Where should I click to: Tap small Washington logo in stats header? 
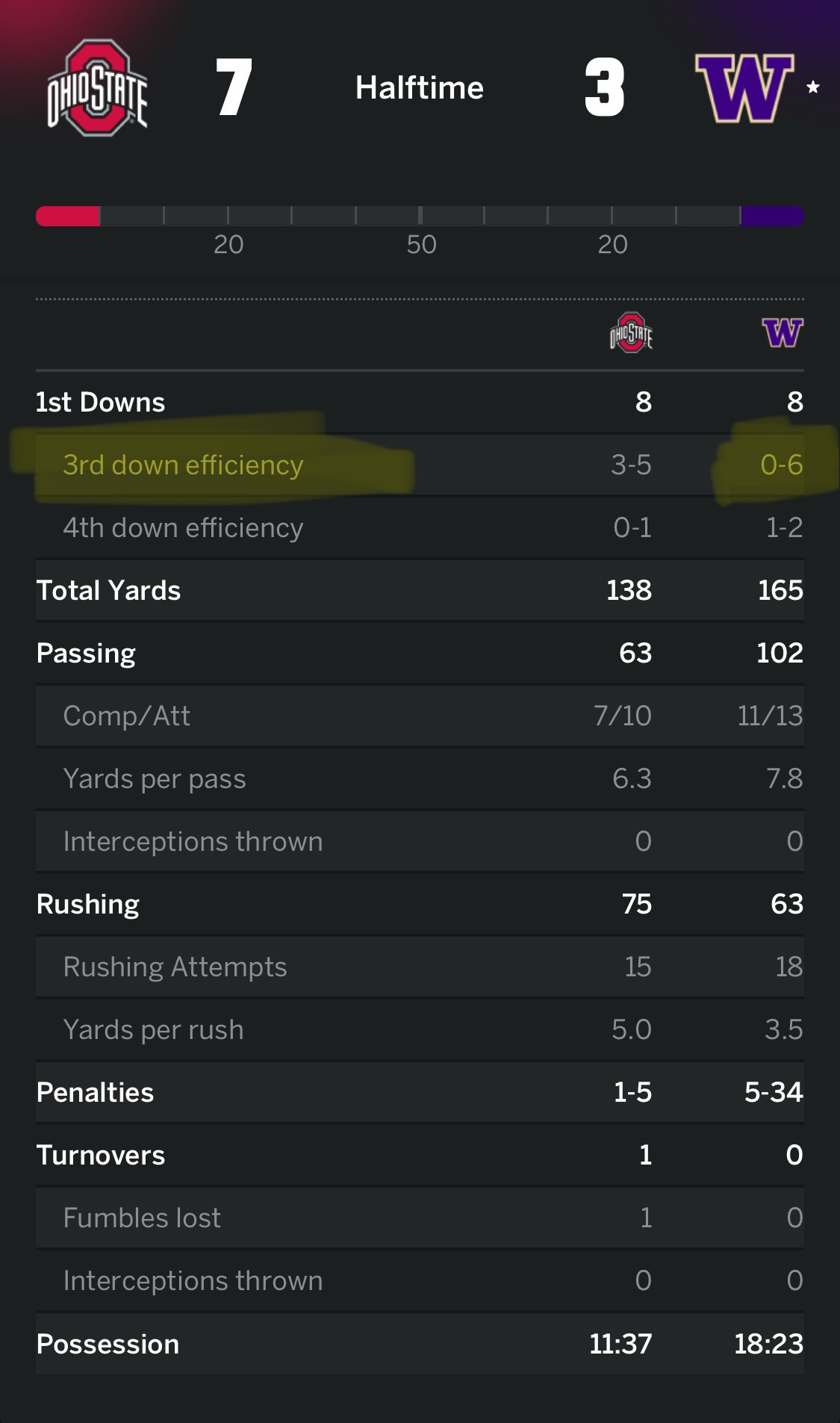(783, 332)
